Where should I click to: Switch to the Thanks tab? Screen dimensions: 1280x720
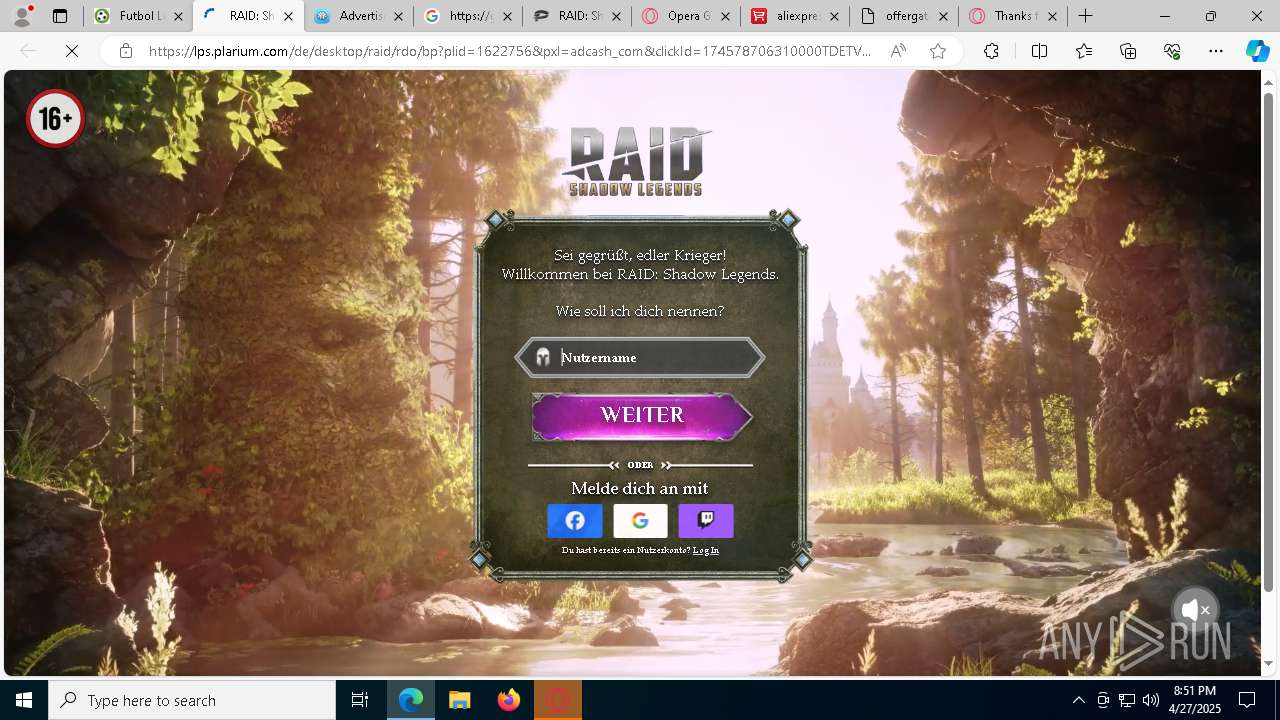click(x=1014, y=16)
